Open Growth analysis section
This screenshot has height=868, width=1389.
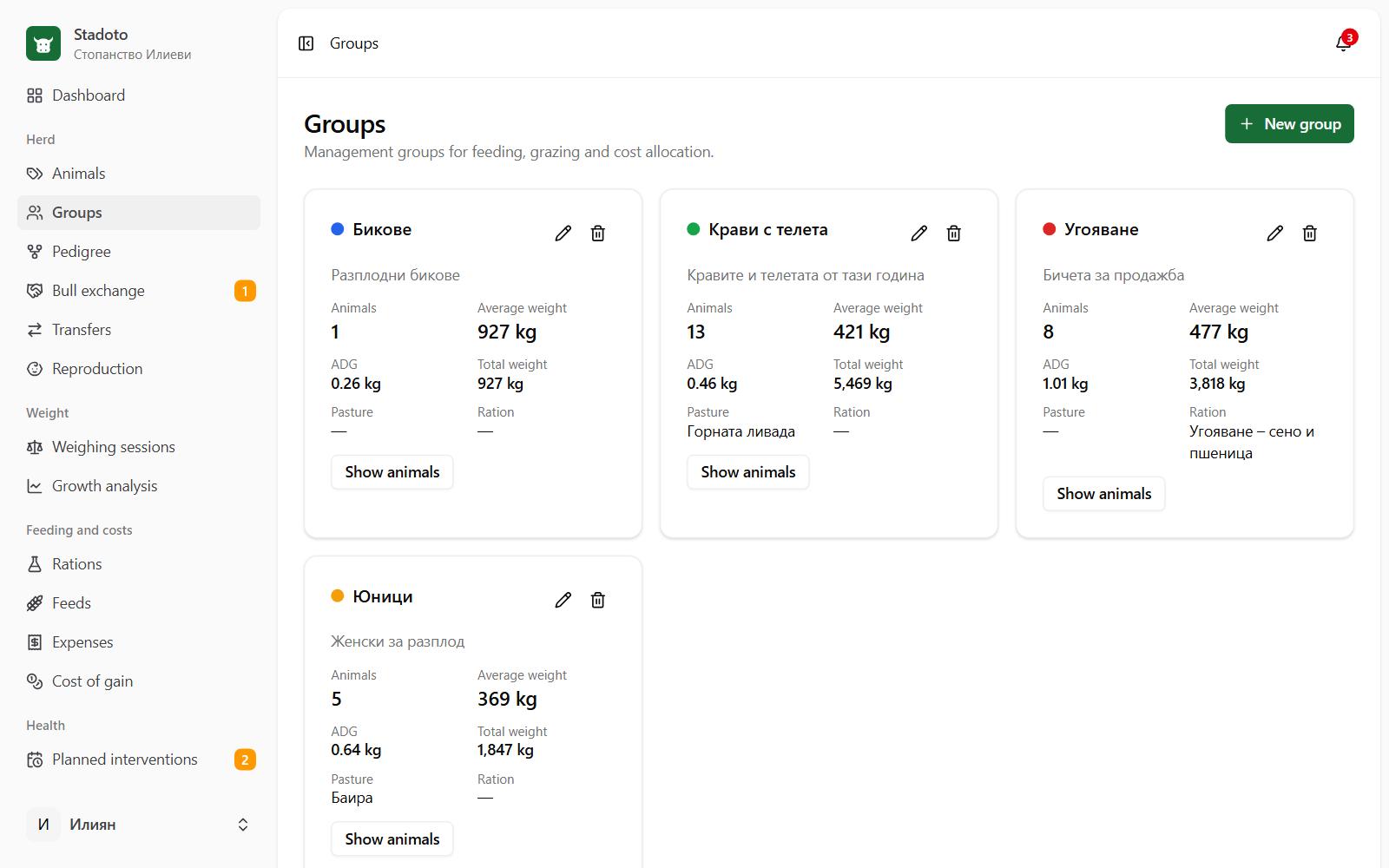pos(139,486)
